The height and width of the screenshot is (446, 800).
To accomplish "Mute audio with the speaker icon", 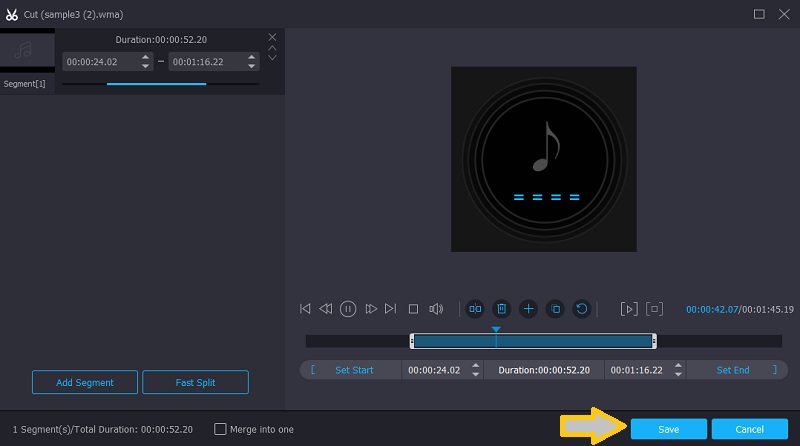I will [x=436, y=309].
